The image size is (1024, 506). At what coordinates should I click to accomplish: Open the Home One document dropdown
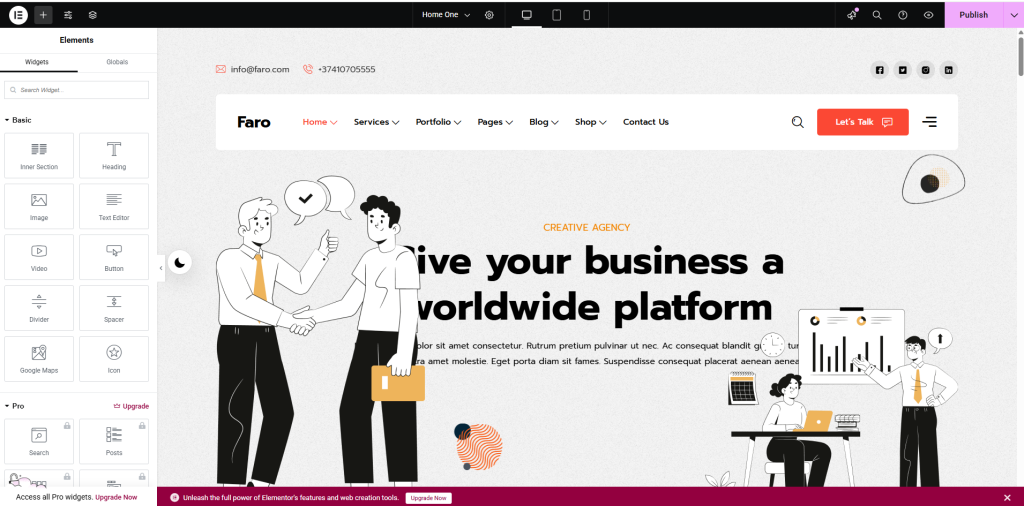(x=445, y=15)
